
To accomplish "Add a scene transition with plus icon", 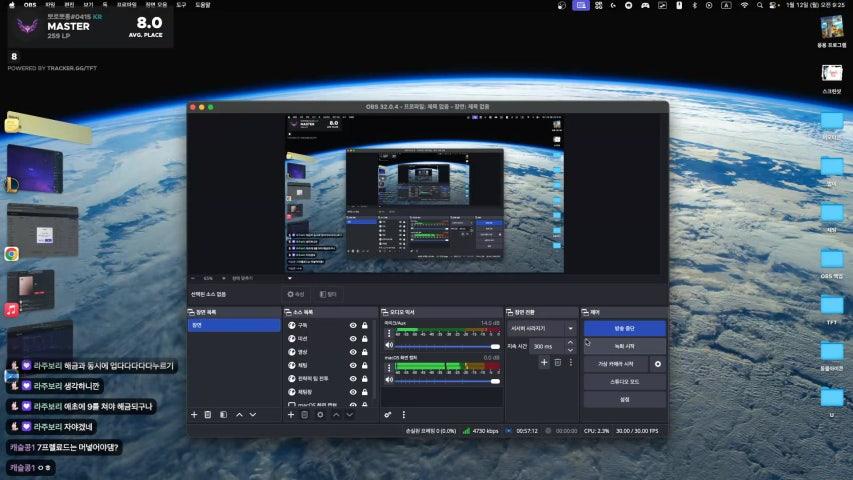I will pyautogui.click(x=543, y=362).
